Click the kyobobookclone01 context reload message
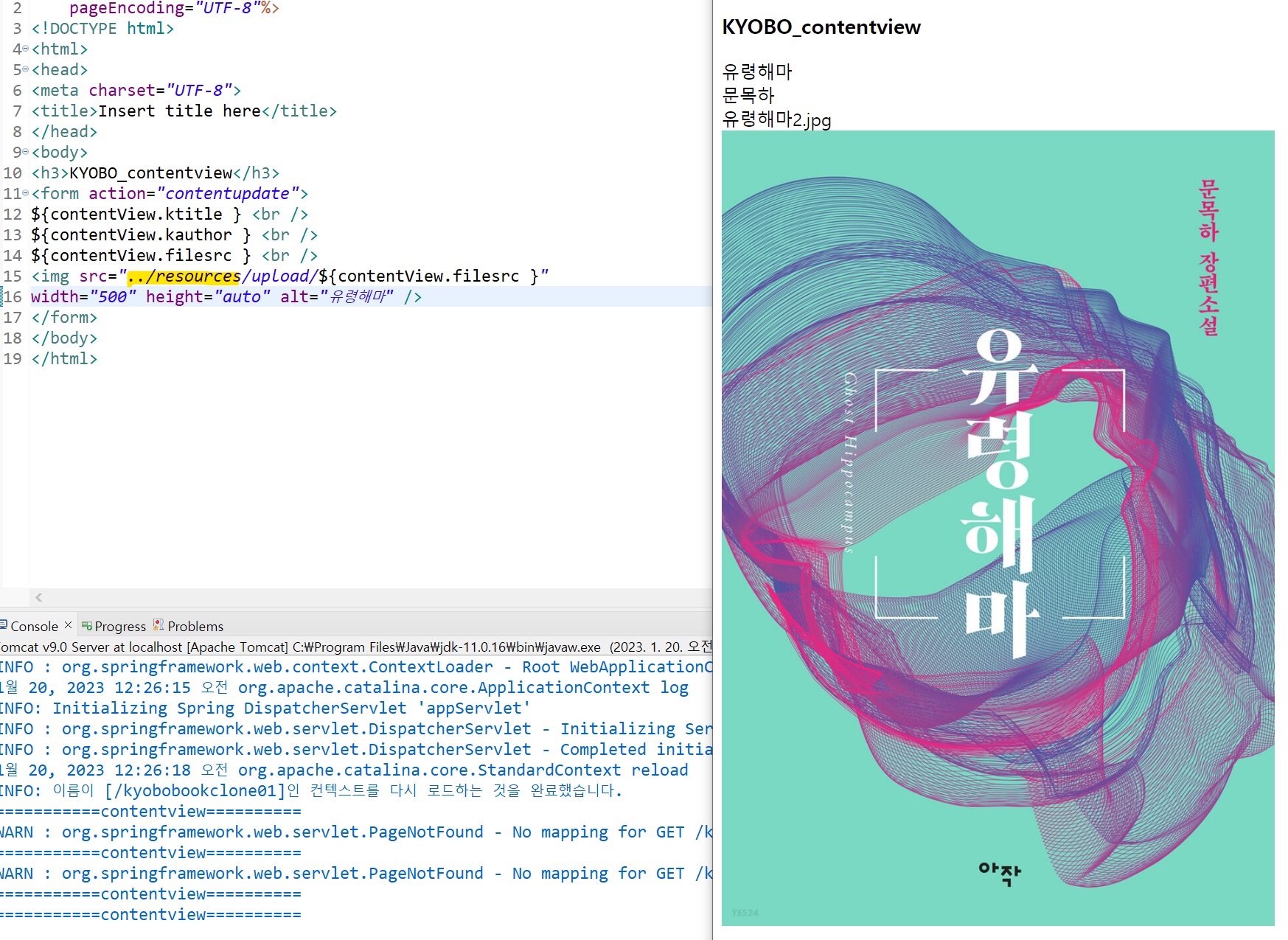The width and height of the screenshot is (1288, 940). (311, 790)
